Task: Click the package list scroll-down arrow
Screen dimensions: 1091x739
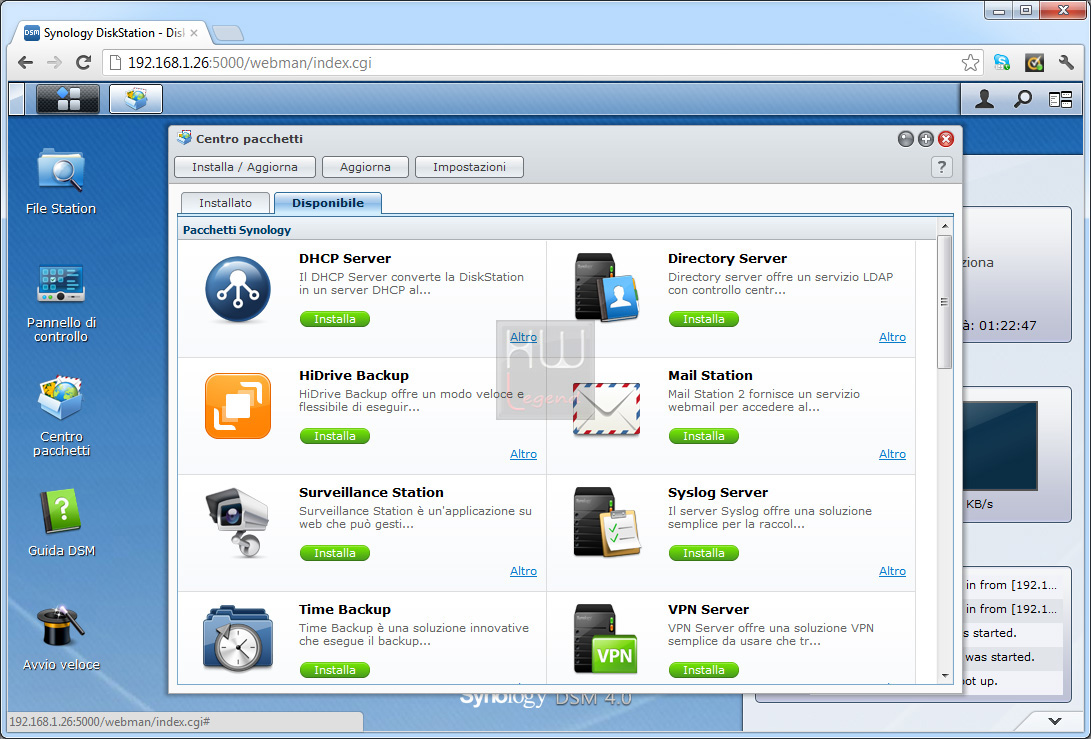Action: point(944,675)
